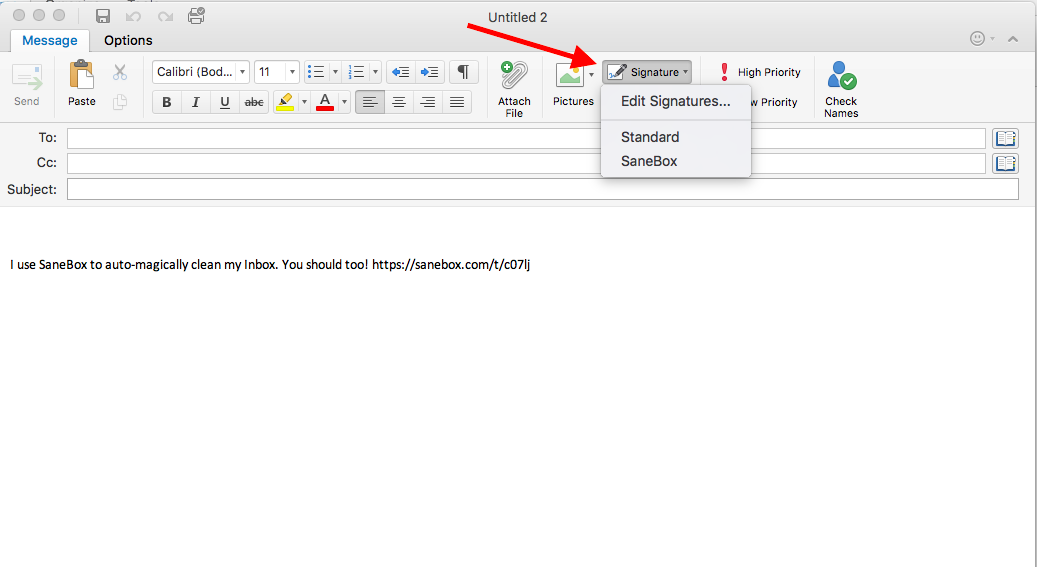The image size is (1037, 567).
Task: Open address book beside To field
Action: tap(1004, 138)
